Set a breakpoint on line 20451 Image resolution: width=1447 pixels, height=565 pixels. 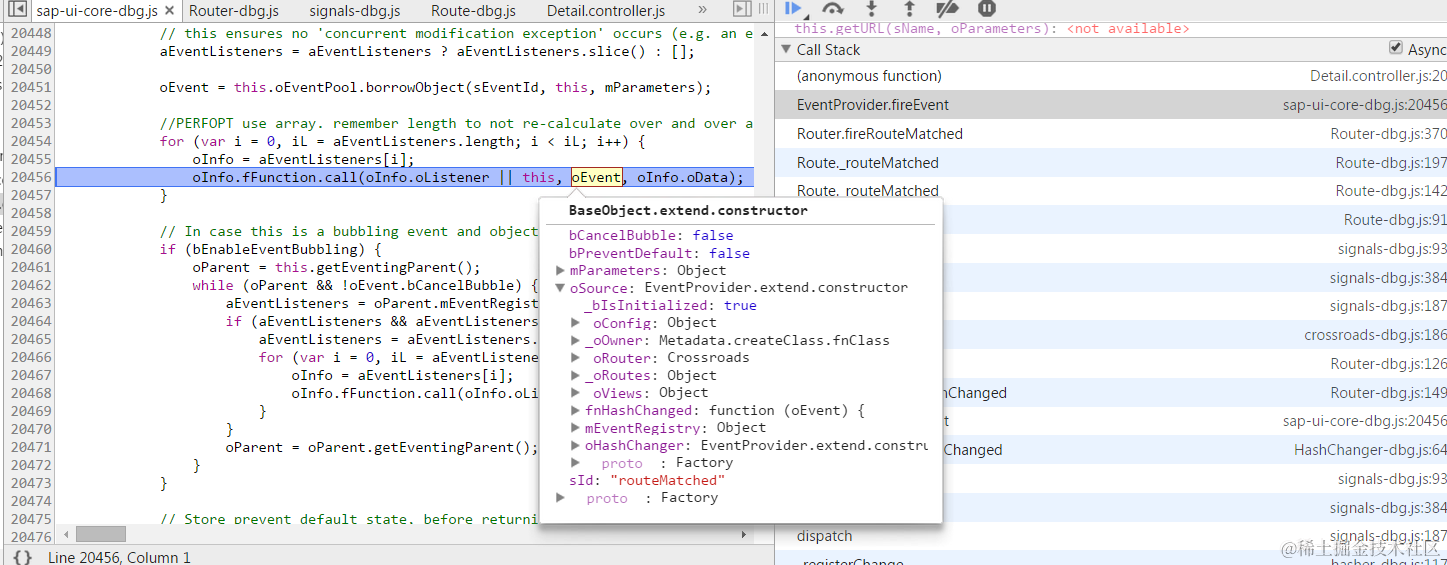(x=31, y=87)
